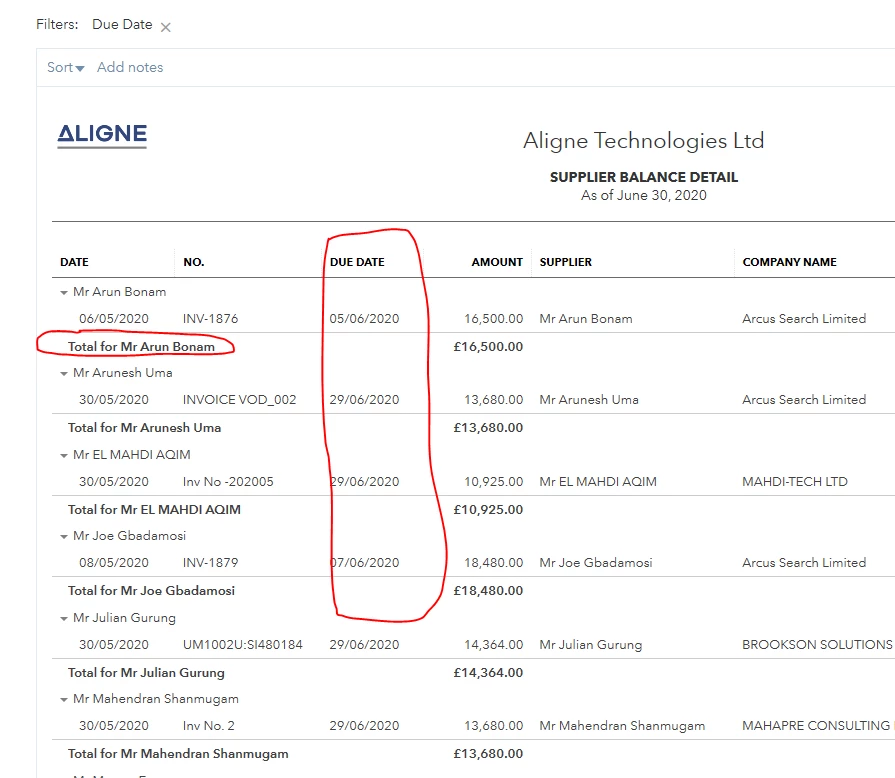
Task: Click Total for Mr Arunesh Uma
Action: (x=144, y=428)
